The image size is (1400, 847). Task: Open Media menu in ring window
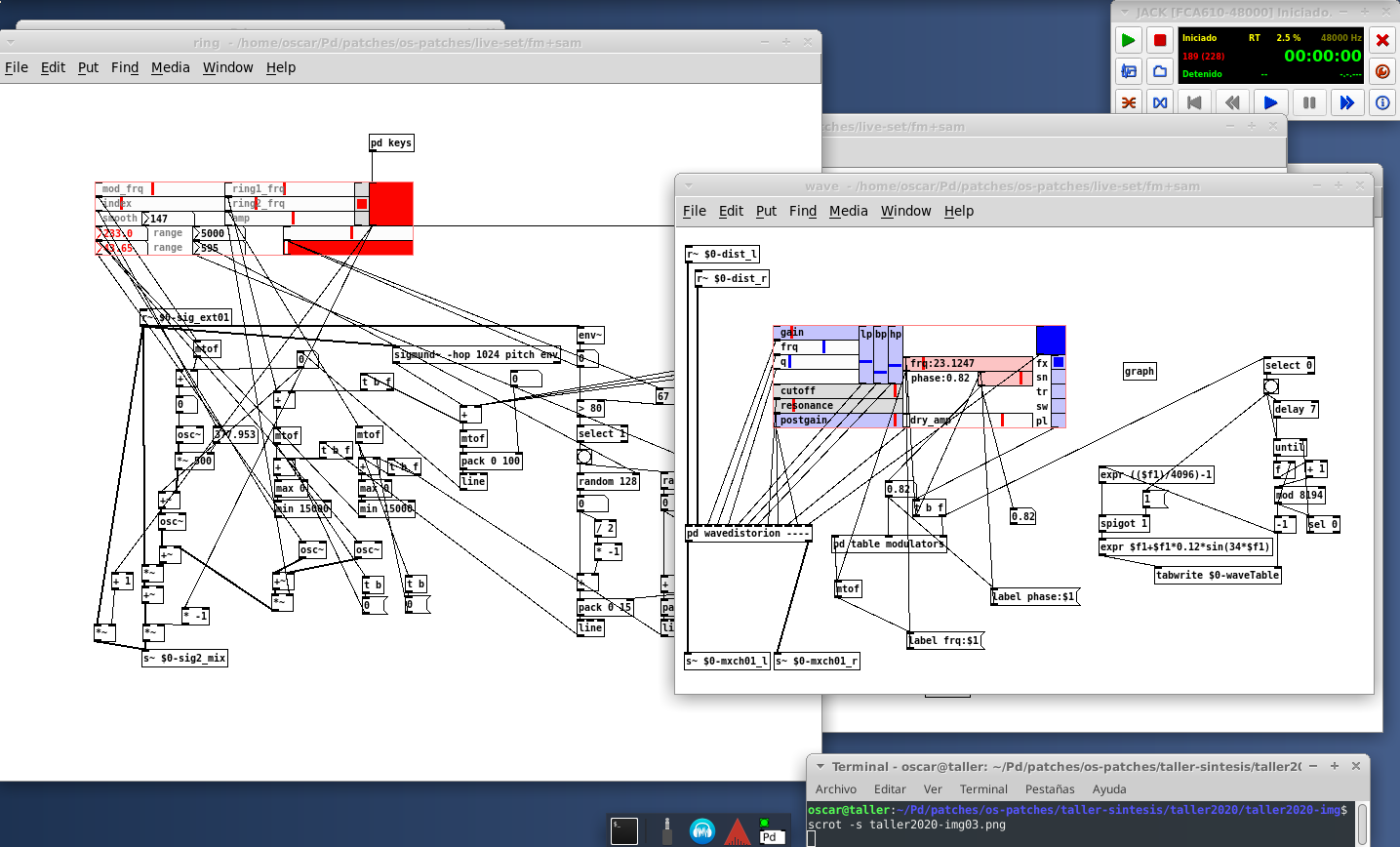click(170, 67)
